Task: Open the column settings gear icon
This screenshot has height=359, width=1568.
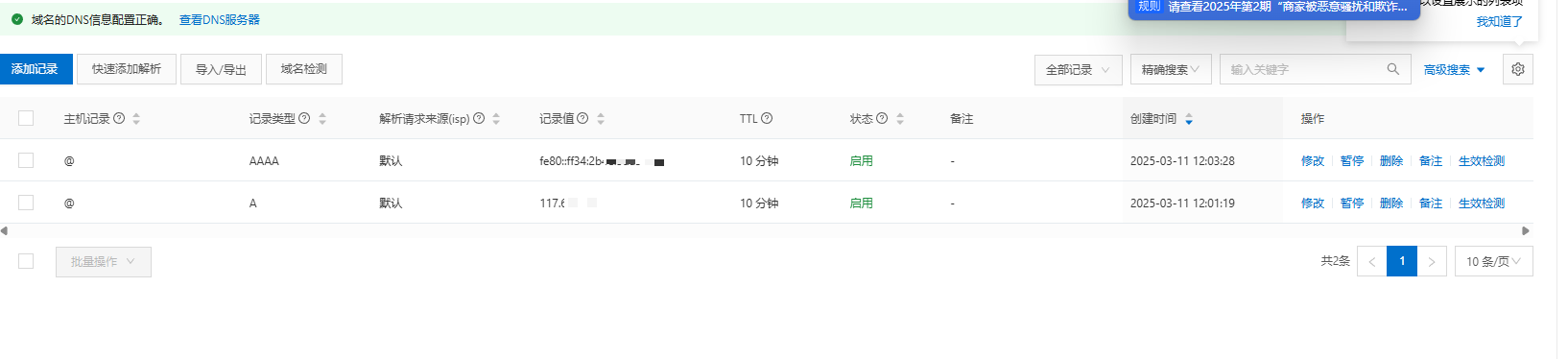Action: [1517, 69]
